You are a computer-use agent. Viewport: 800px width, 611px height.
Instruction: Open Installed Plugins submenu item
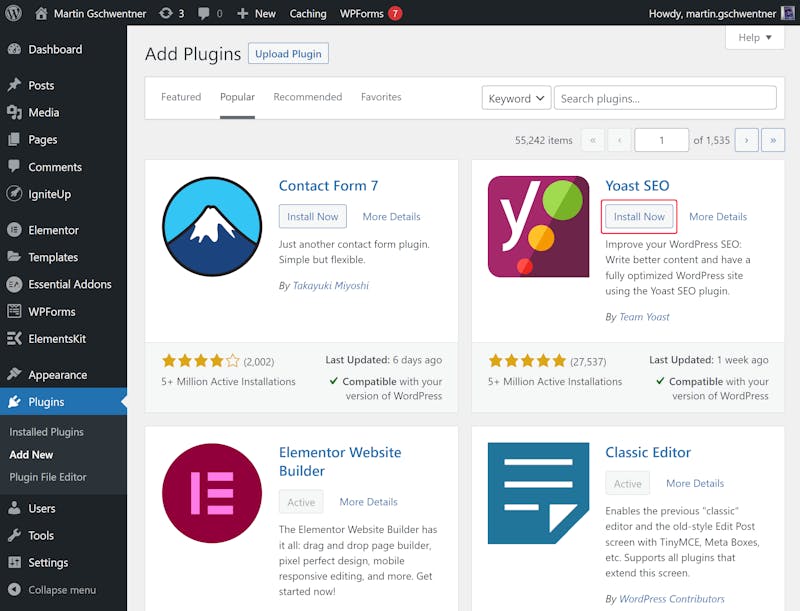[x=46, y=432]
